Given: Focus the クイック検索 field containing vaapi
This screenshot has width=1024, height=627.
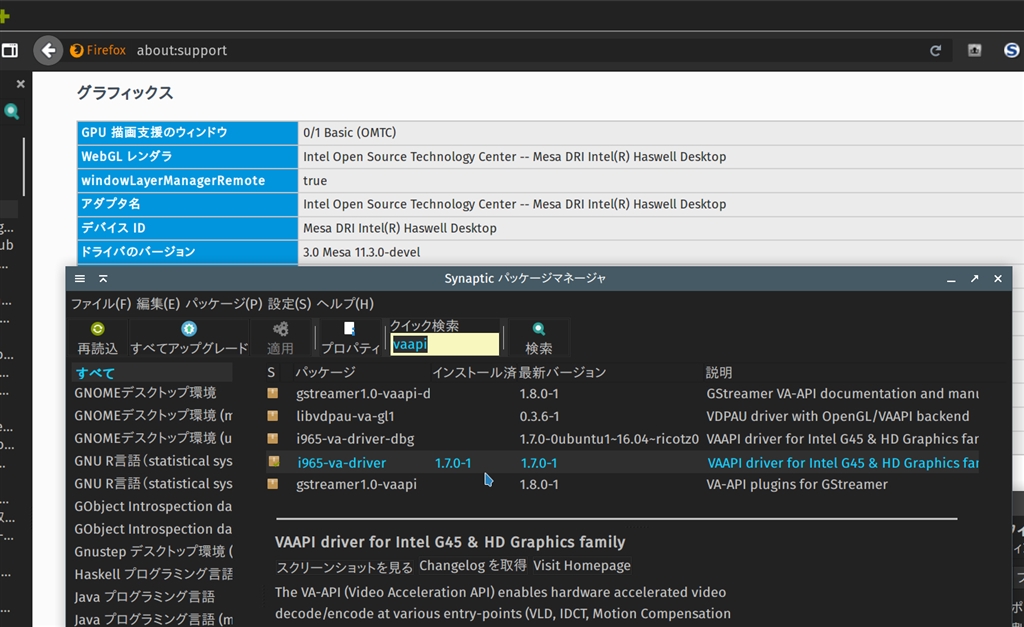Looking at the screenshot, I should [443, 344].
